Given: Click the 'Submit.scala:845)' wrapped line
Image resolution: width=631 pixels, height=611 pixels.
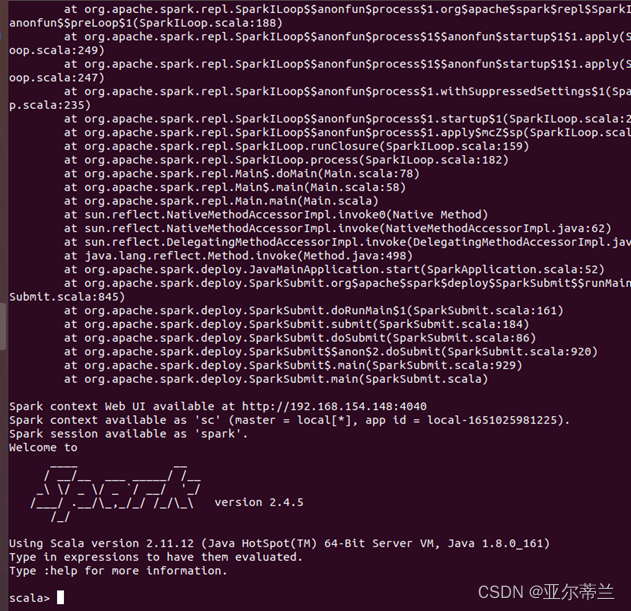Looking at the screenshot, I should (67, 297).
